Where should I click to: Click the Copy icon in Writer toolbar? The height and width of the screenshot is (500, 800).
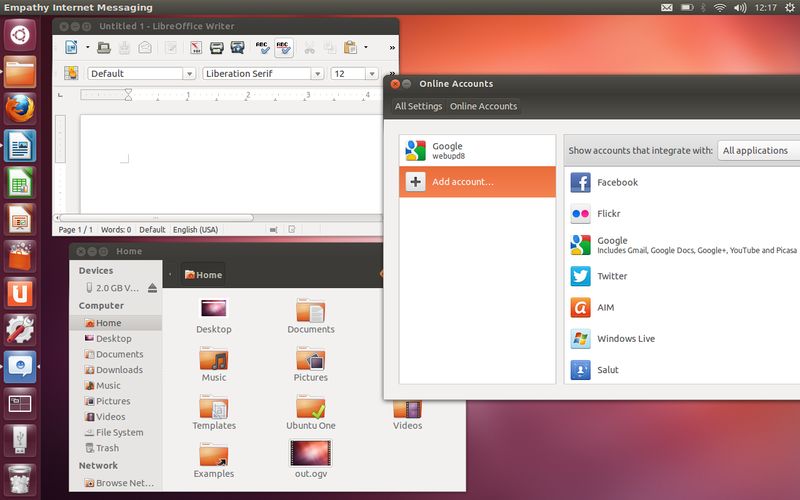pyautogui.click(x=330, y=47)
